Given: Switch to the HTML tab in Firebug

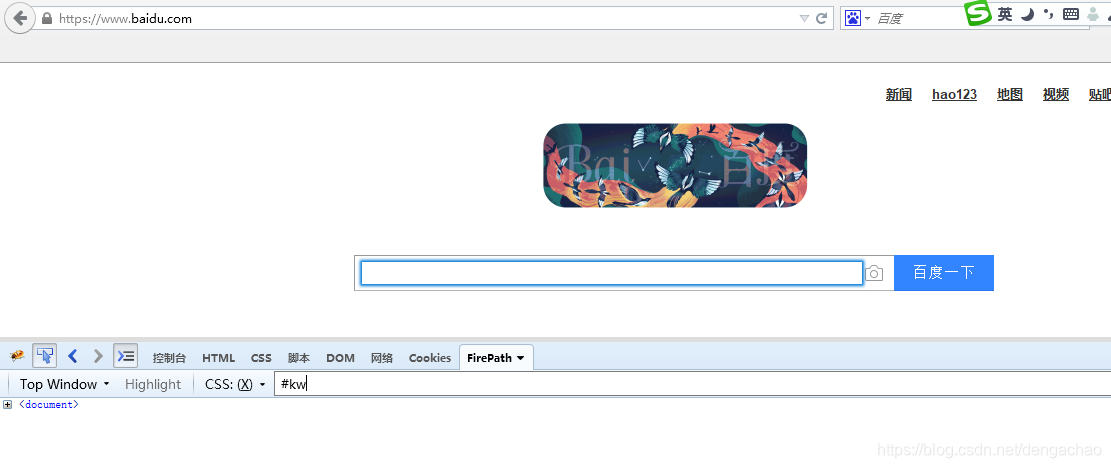Looking at the screenshot, I should [218, 358].
